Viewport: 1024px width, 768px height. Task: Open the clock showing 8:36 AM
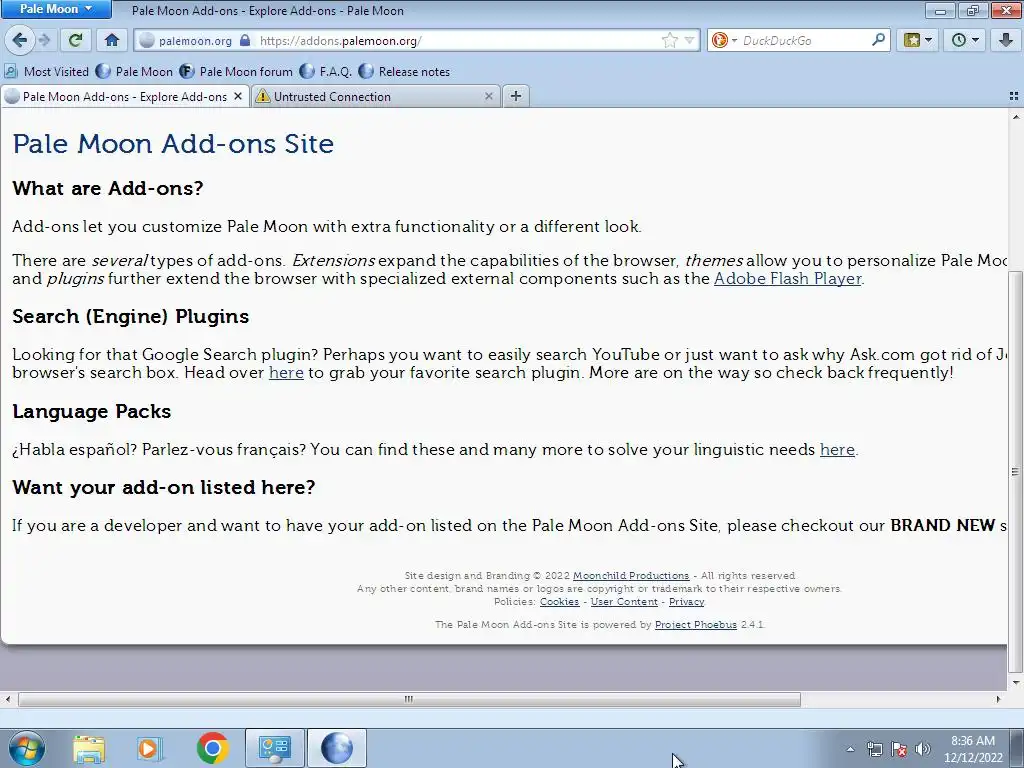click(973, 749)
